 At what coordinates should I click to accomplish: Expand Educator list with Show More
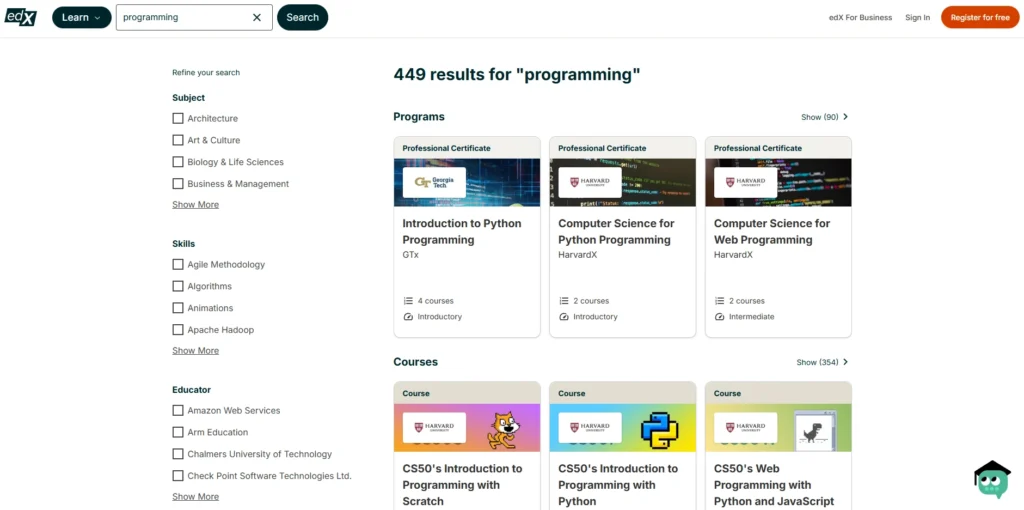pyautogui.click(x=195, y=496)
